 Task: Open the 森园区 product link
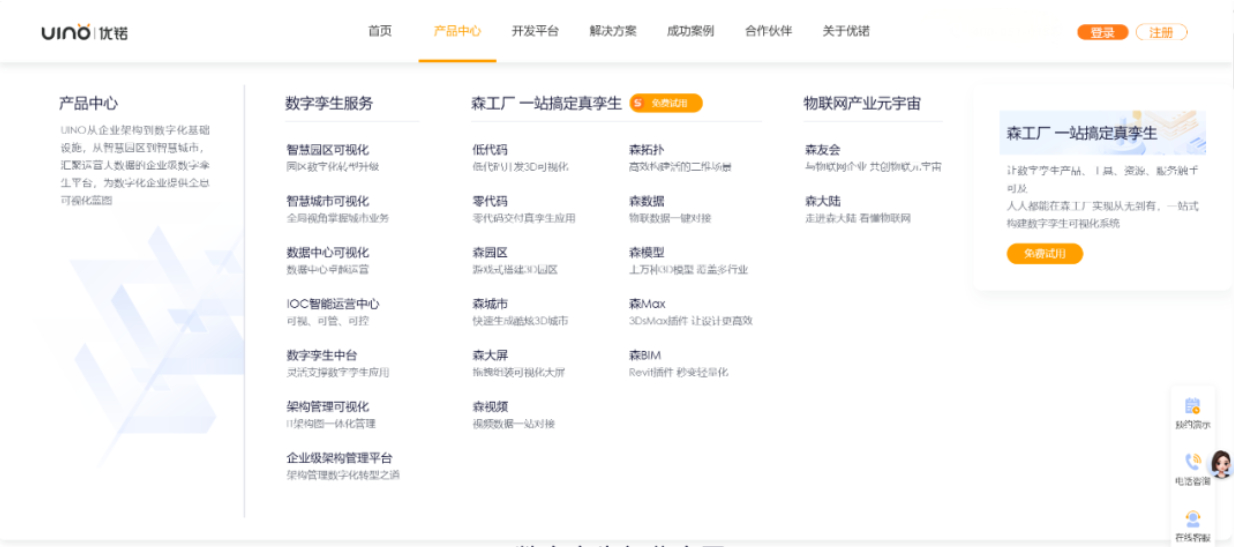tap(490, 253)
